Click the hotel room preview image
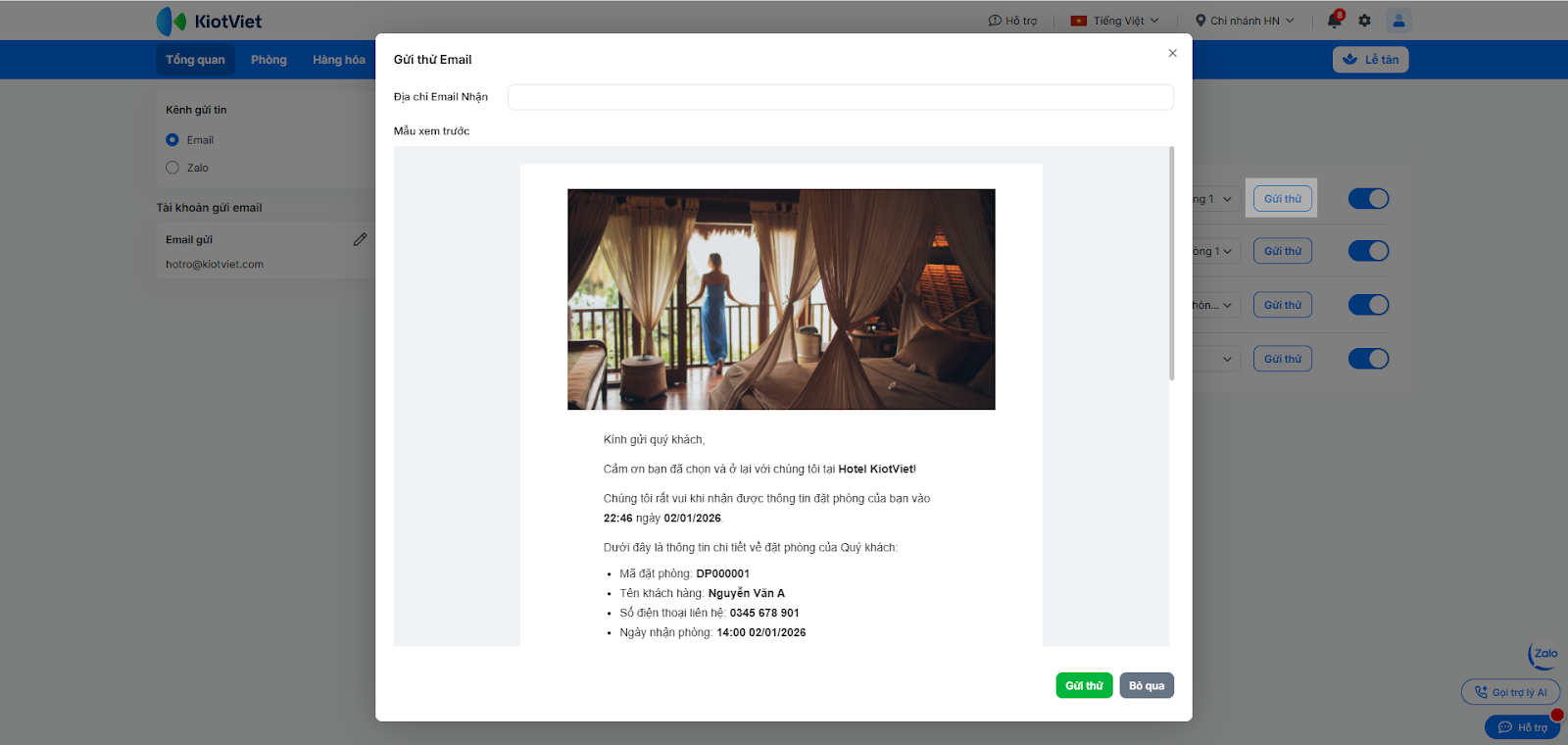Image resolution: width=1568 pixels, height=745 pixels. [781, 299]
